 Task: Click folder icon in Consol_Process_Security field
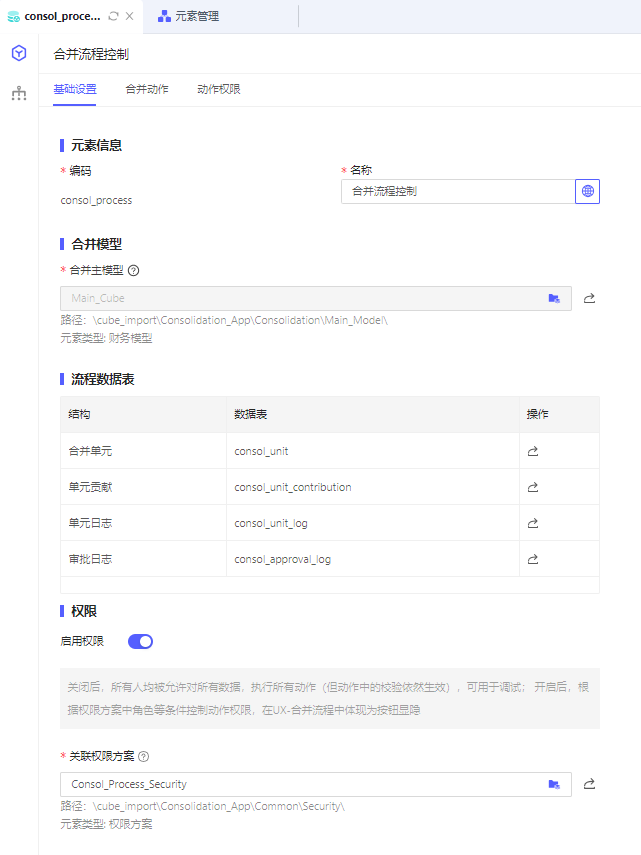pyautogui.click(x=554, y=784)
